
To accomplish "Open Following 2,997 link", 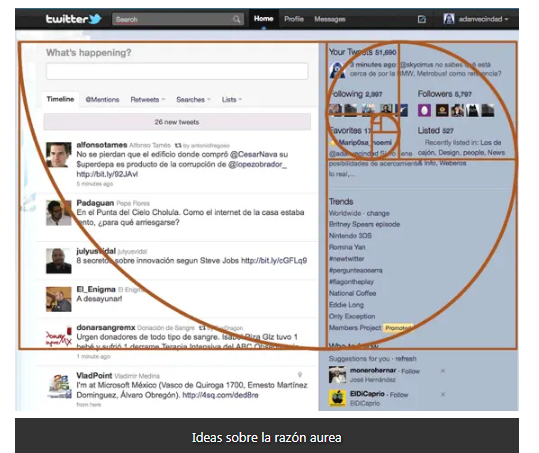I will (x=355, y=94).
